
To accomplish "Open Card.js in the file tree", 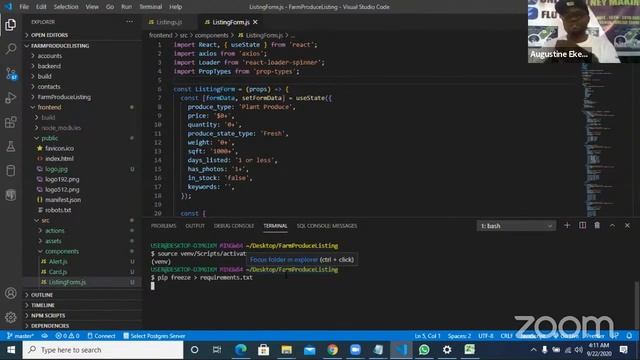I will point(58,272).
